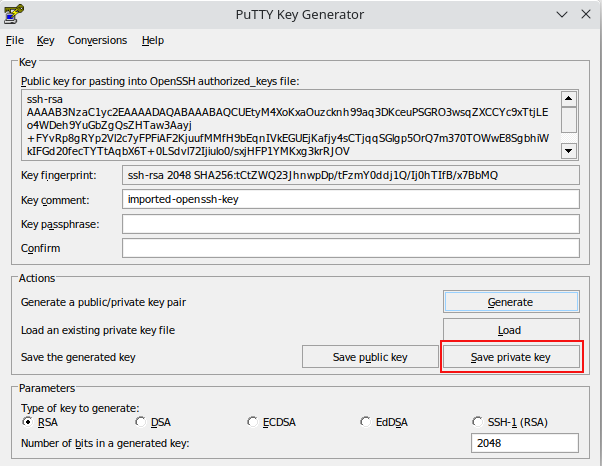The image size is (602, 466).
Task: Click 'Type of key to generate:' label
Action: click(x=80, y=408)
